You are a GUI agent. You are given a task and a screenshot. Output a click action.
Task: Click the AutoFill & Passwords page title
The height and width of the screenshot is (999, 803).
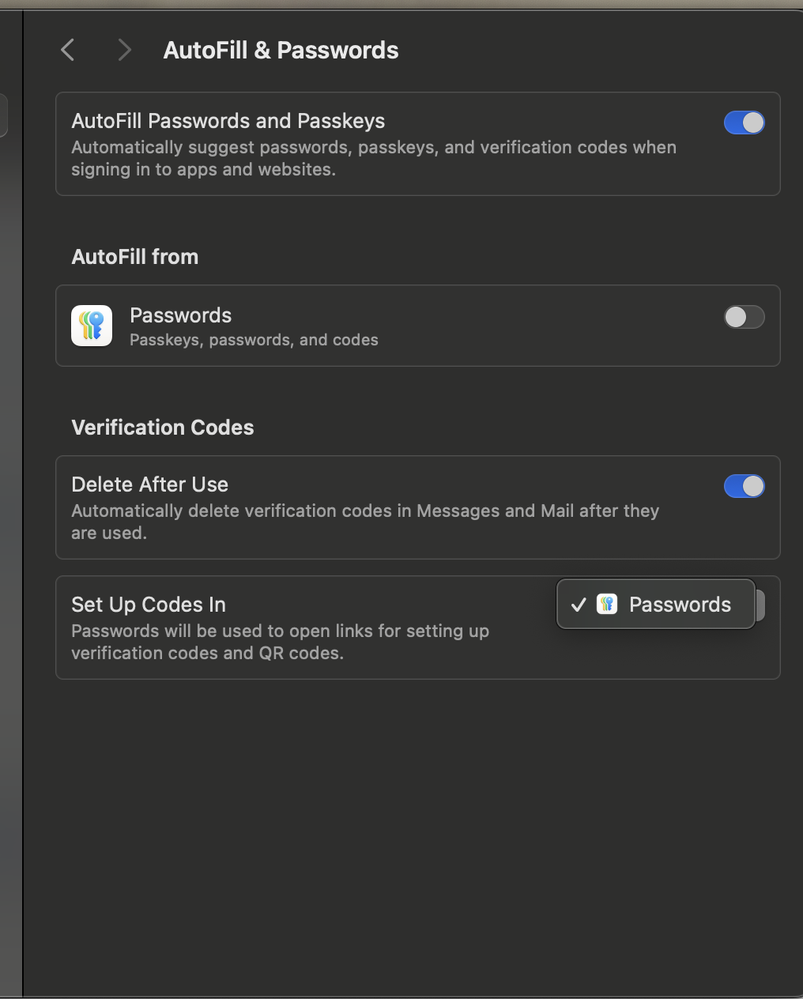(x=281, y=50)
